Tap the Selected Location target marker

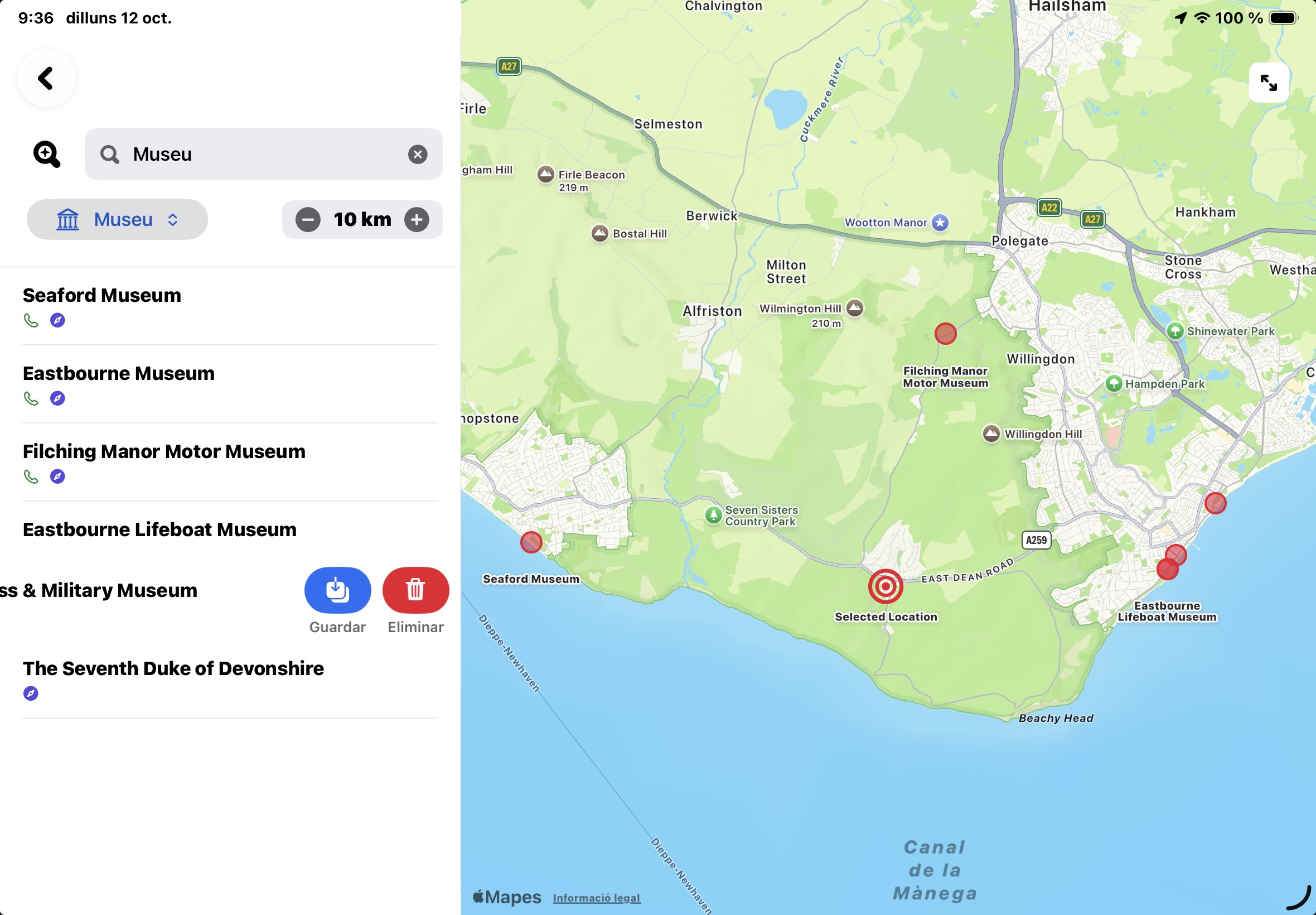(x=885, y=586)
